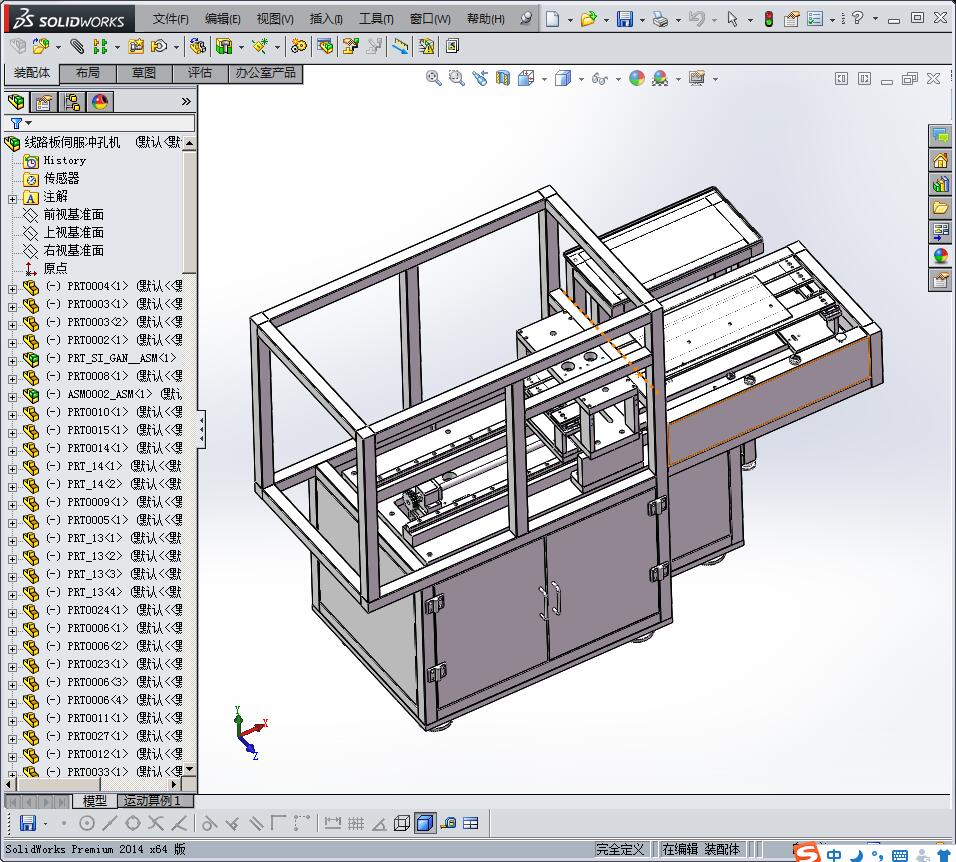Image resolution: width=956 pixels, height=862 pixels.
Task: Open the 帮助(H) menu
Action: click(485, 19)
